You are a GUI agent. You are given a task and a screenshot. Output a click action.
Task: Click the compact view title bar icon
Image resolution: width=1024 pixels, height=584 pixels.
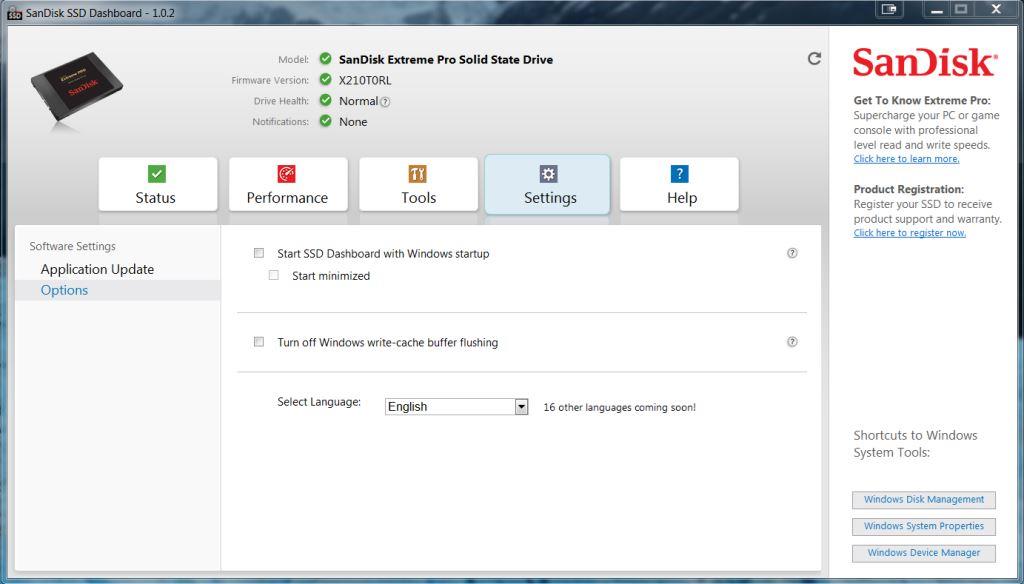point(889,9)
